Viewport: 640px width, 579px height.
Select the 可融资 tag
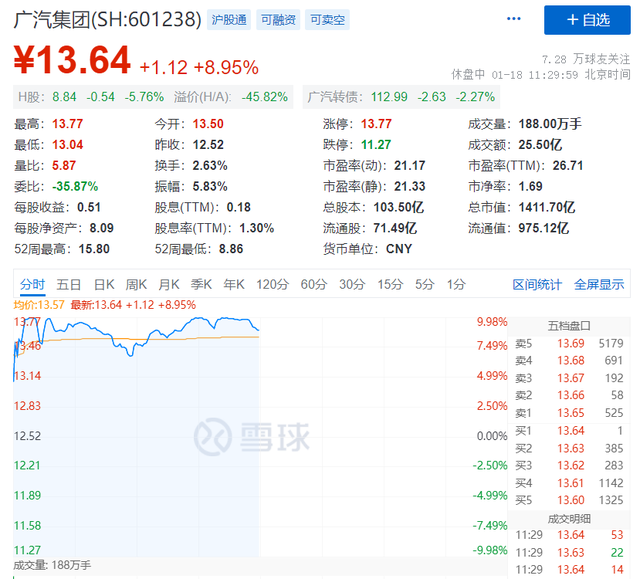tap(278, 20)
